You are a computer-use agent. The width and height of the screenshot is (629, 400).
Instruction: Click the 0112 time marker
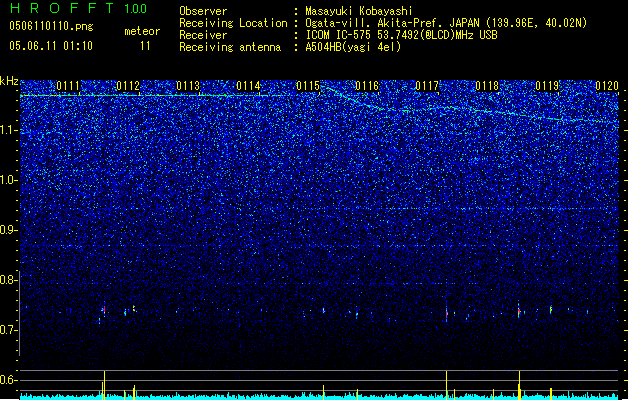tap(128, 86)
